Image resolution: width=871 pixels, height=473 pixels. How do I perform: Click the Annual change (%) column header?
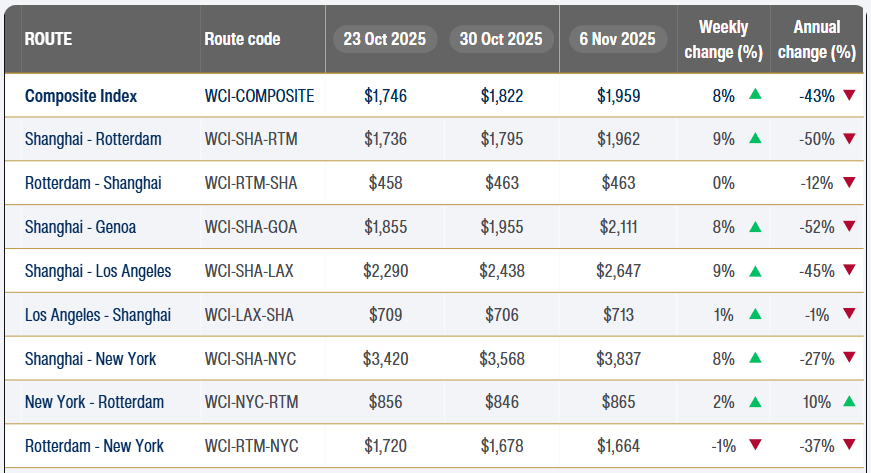click(816, 39)
